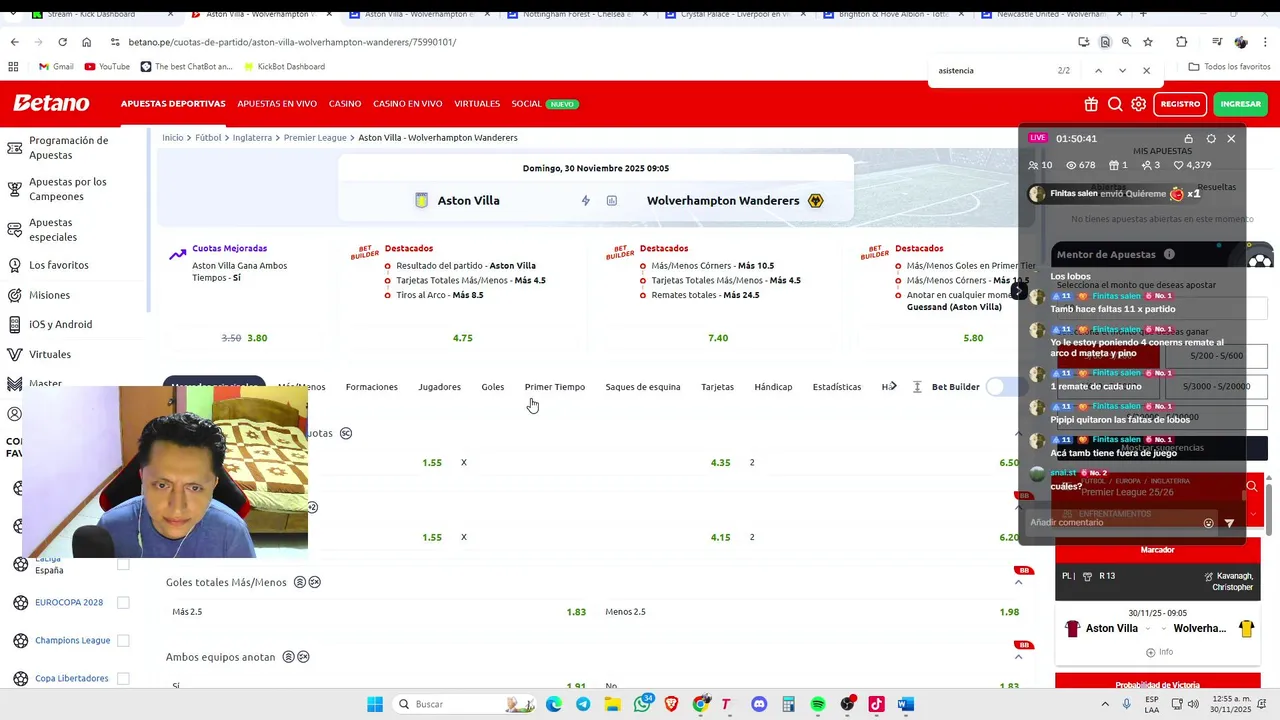Go to CASINO EN VIVO menu
Viewport: 1280px width, 720px height.
[408, 104]
